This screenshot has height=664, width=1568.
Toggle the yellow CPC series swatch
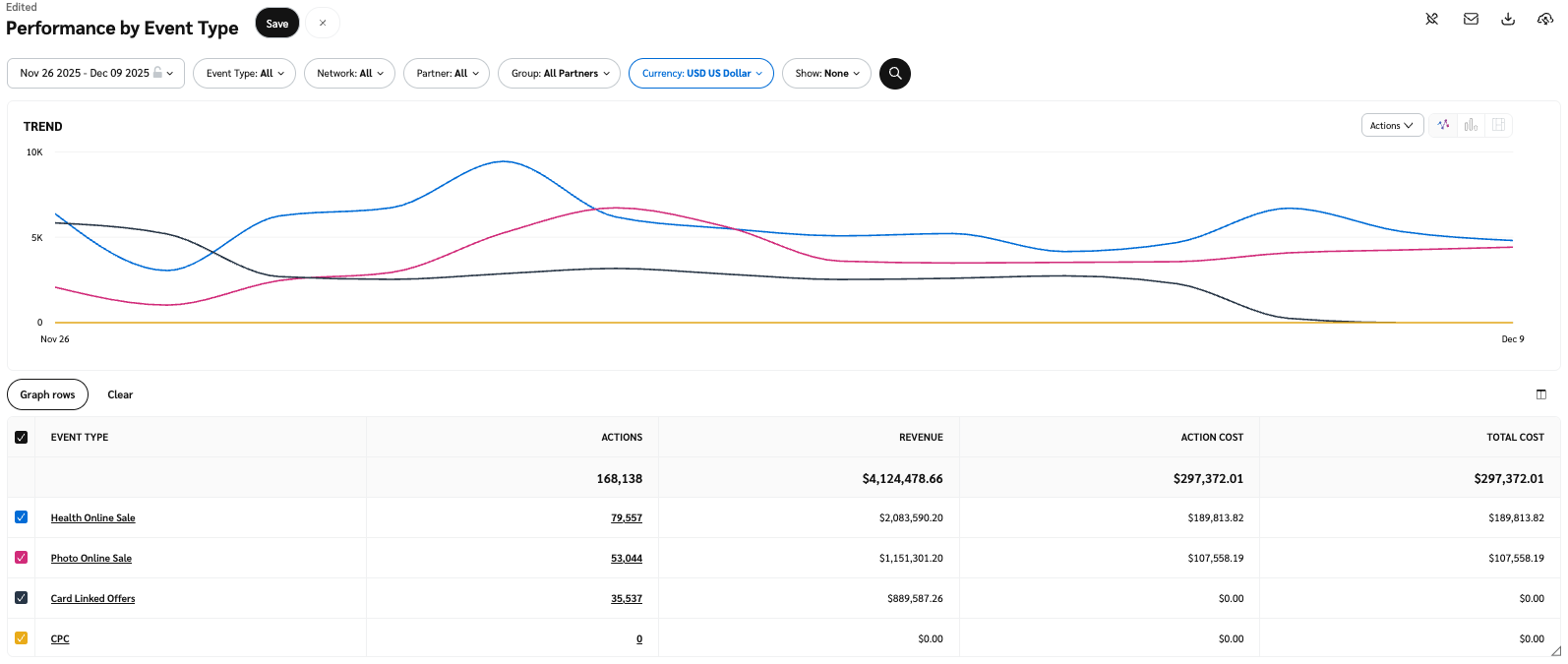click(22, 638)
